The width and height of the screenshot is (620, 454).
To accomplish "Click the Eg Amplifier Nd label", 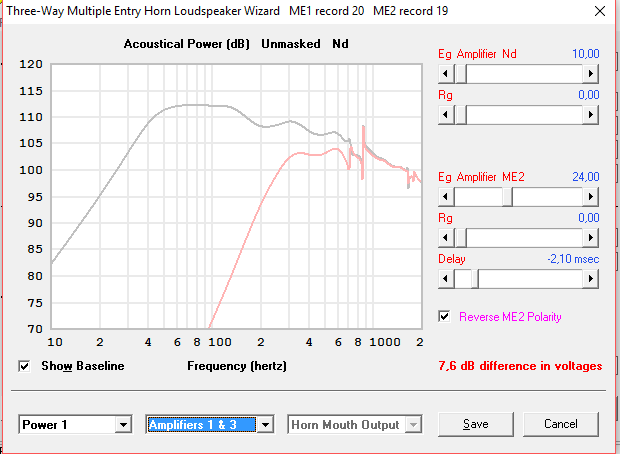I will click(477, 54).
